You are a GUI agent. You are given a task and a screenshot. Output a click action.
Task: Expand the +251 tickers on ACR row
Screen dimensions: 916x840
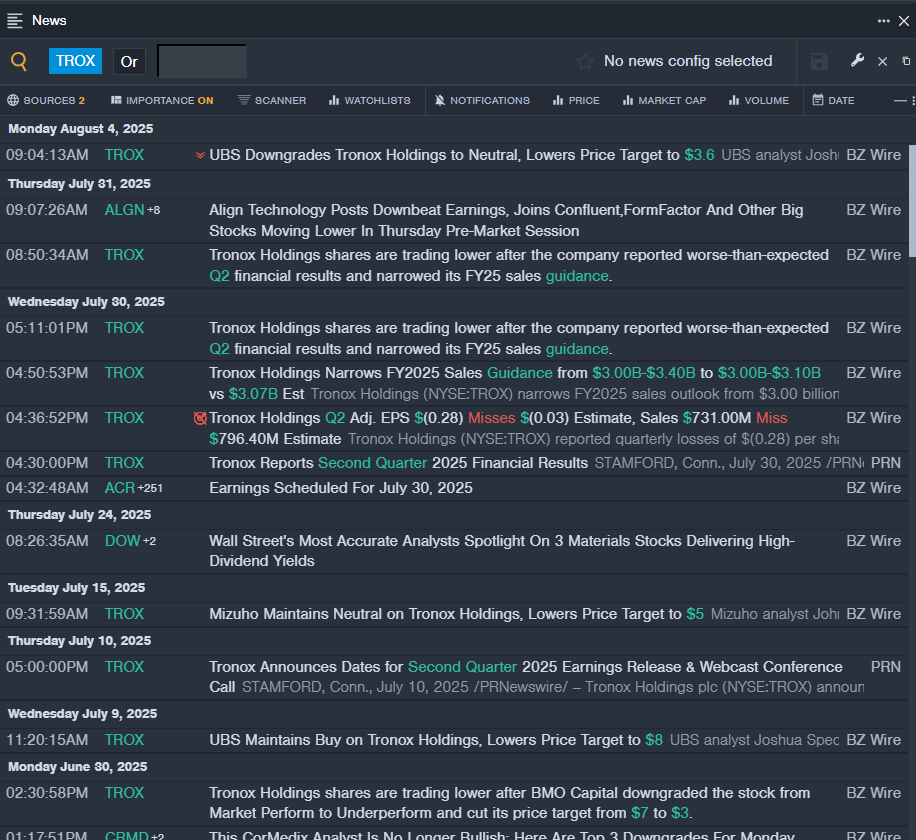(150, 488)
